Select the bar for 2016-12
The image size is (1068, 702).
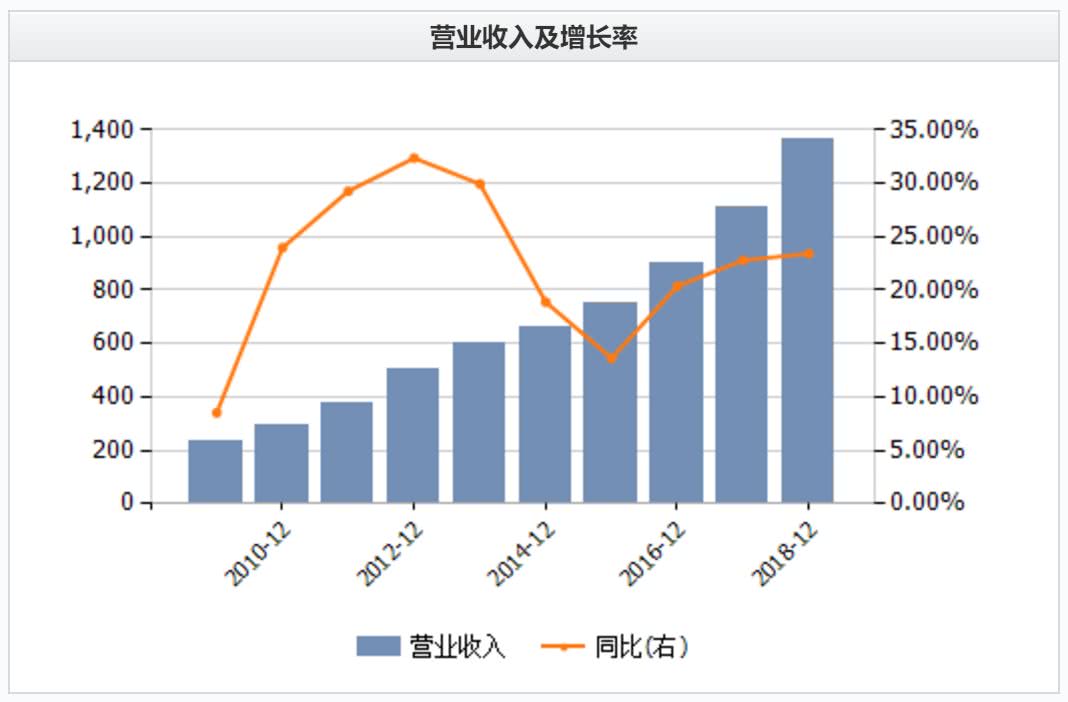click(676, 382)
